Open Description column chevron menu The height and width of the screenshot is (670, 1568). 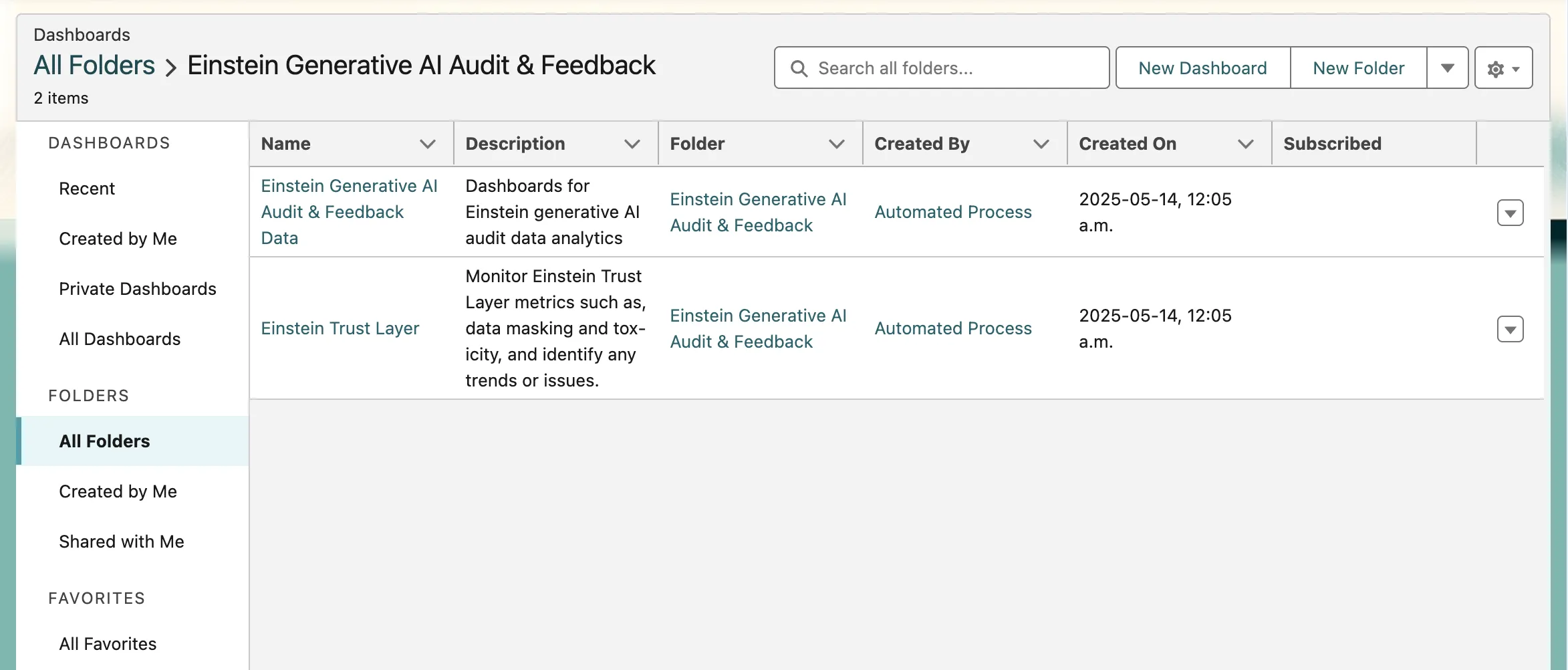pos(632,144)
